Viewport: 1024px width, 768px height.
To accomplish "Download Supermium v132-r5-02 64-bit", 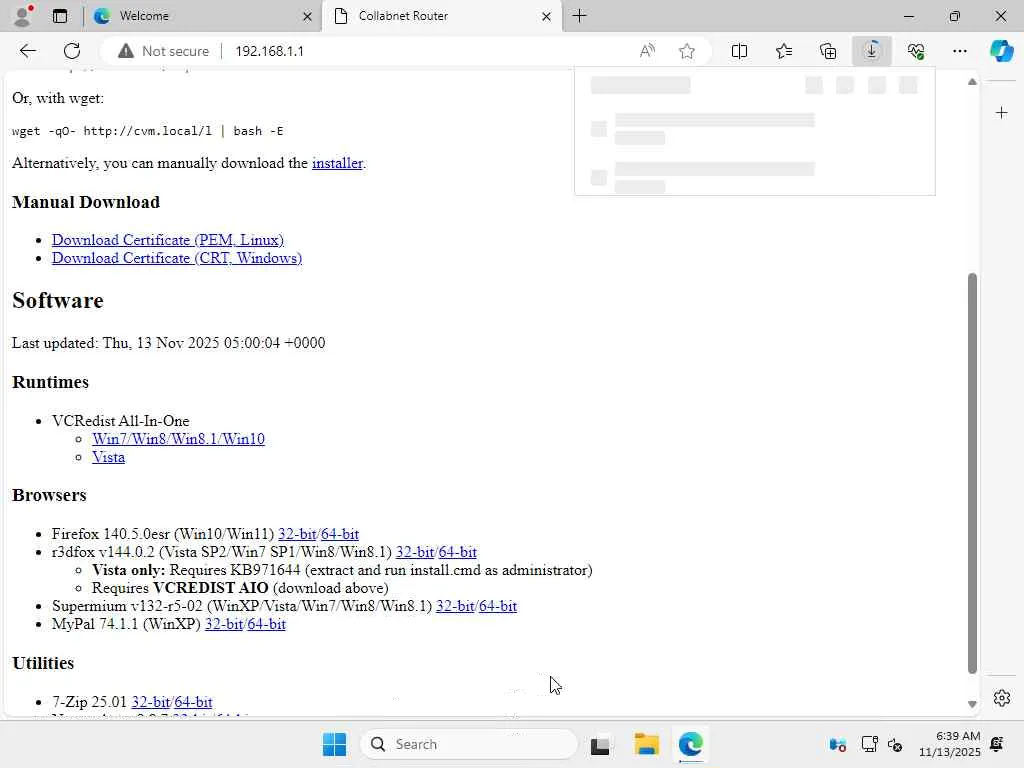I will 498,606.
